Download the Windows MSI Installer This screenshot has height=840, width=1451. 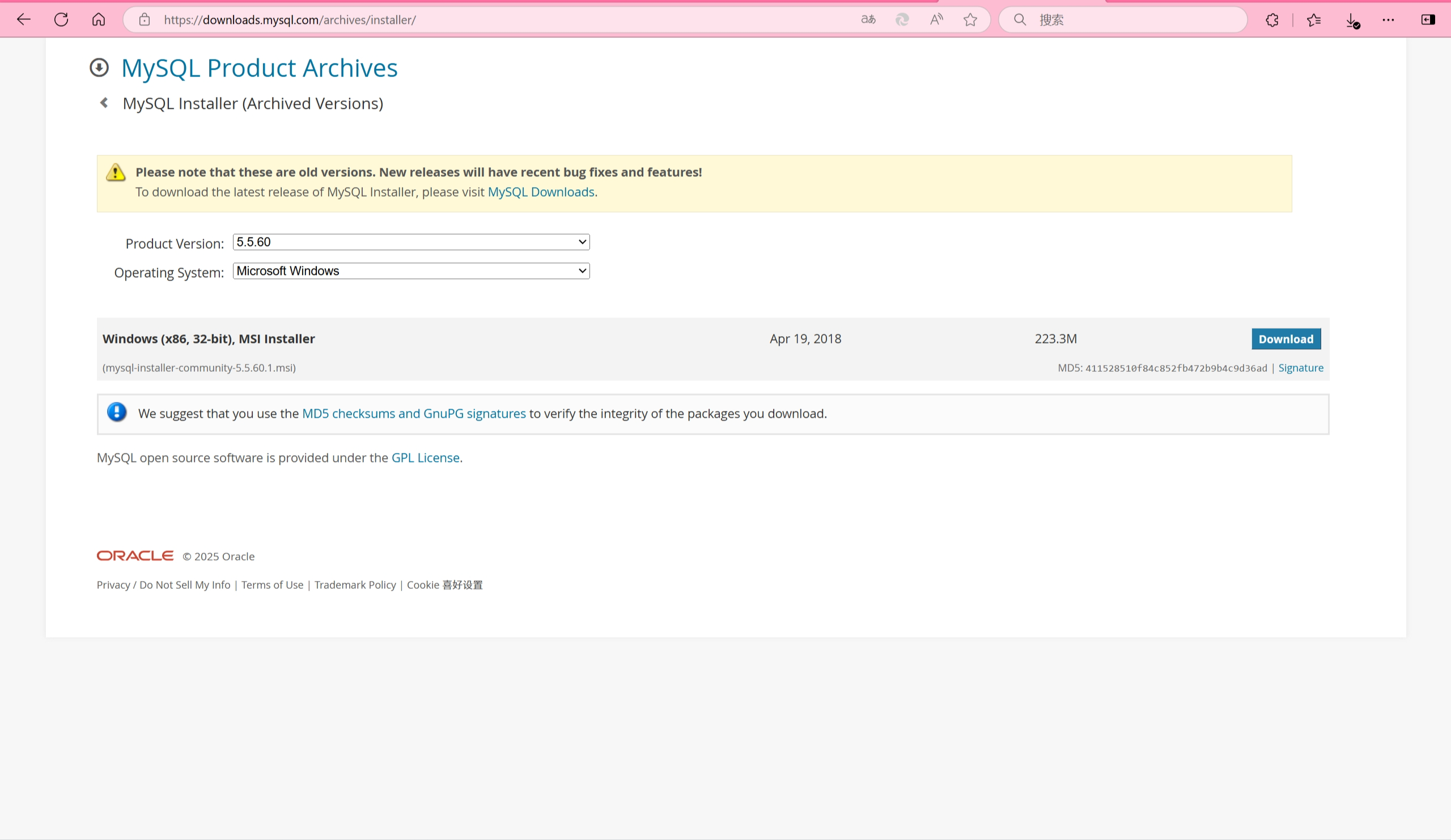click(1285, 339)
